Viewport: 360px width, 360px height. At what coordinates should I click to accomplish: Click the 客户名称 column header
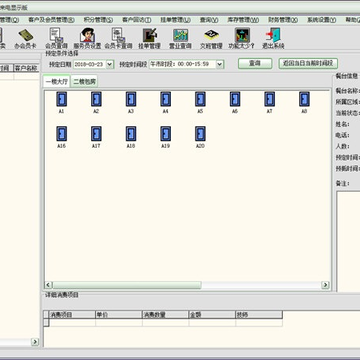click(x=26, y=68)
